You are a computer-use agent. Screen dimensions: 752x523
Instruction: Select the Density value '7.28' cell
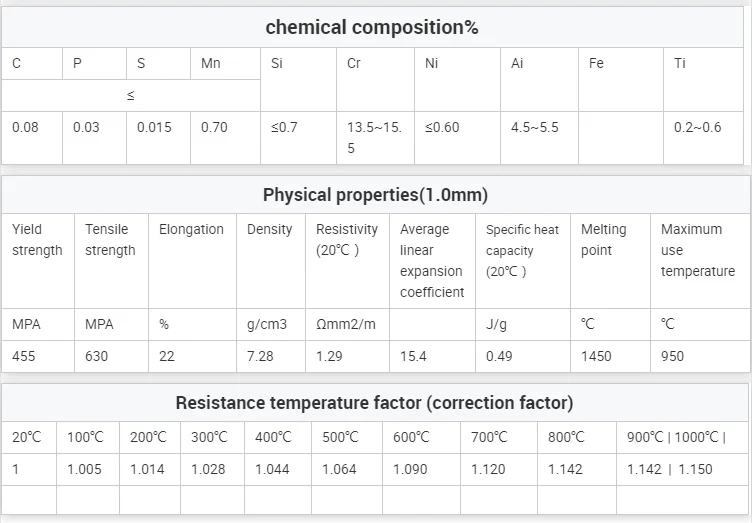pyautogui.click(x=261, y=356)
